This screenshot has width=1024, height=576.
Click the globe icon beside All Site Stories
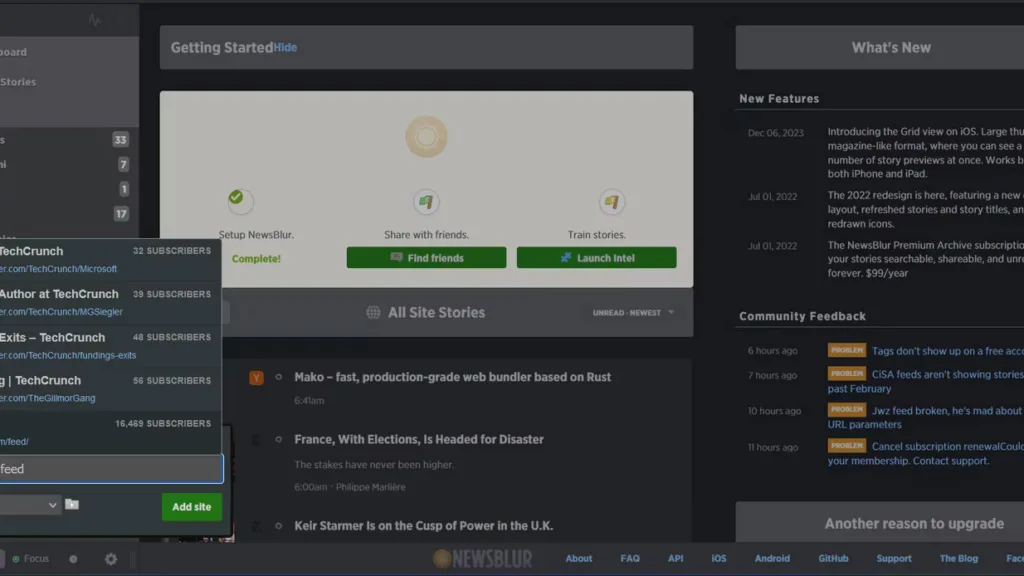point(373,313)
